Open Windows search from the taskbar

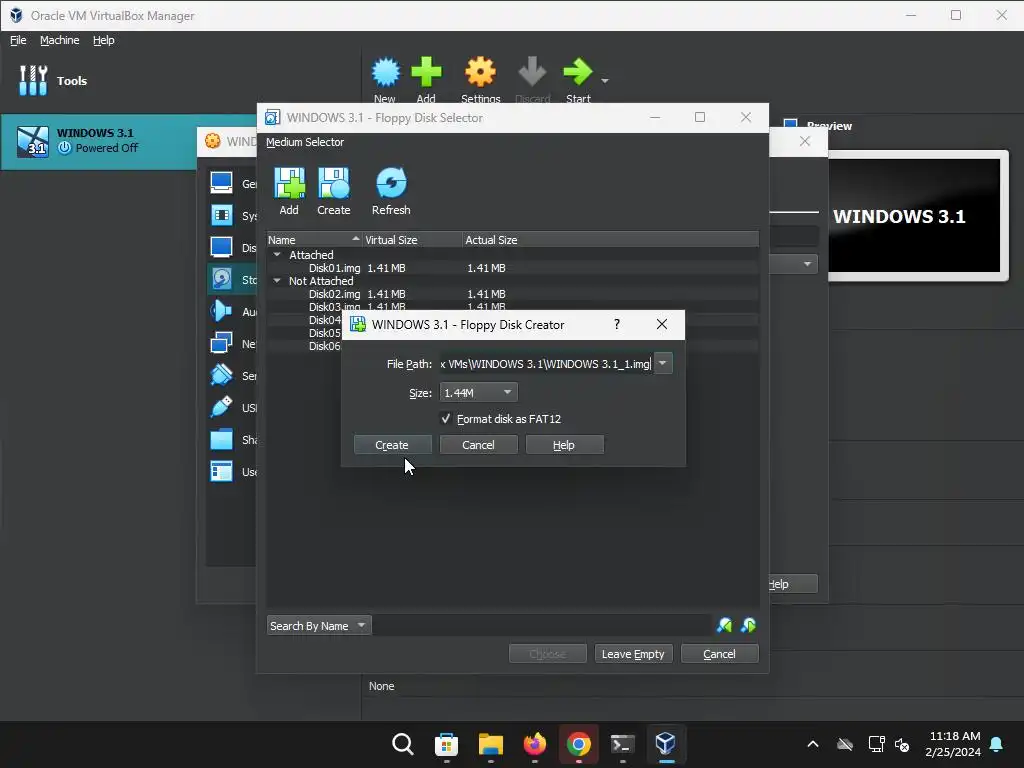click(403, 744)
